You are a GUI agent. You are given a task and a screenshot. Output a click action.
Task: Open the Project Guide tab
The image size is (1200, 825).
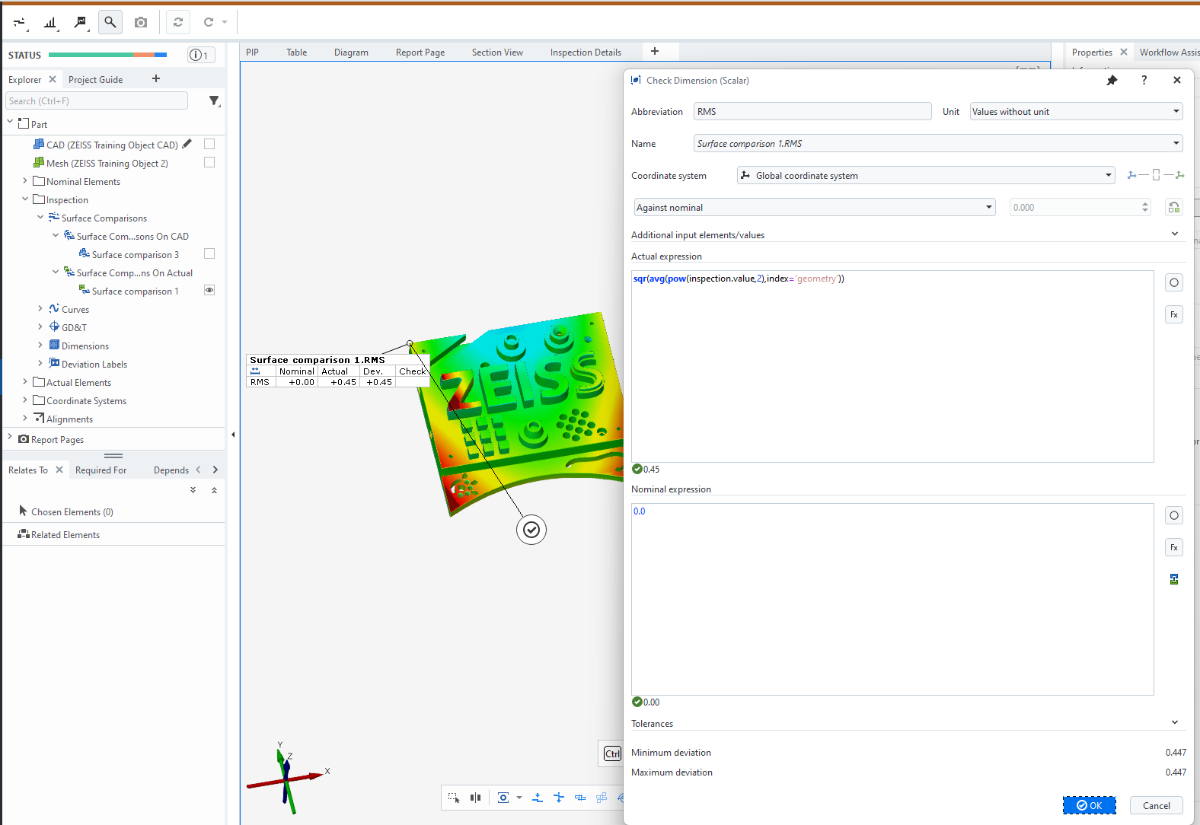[x=96, y=79]
